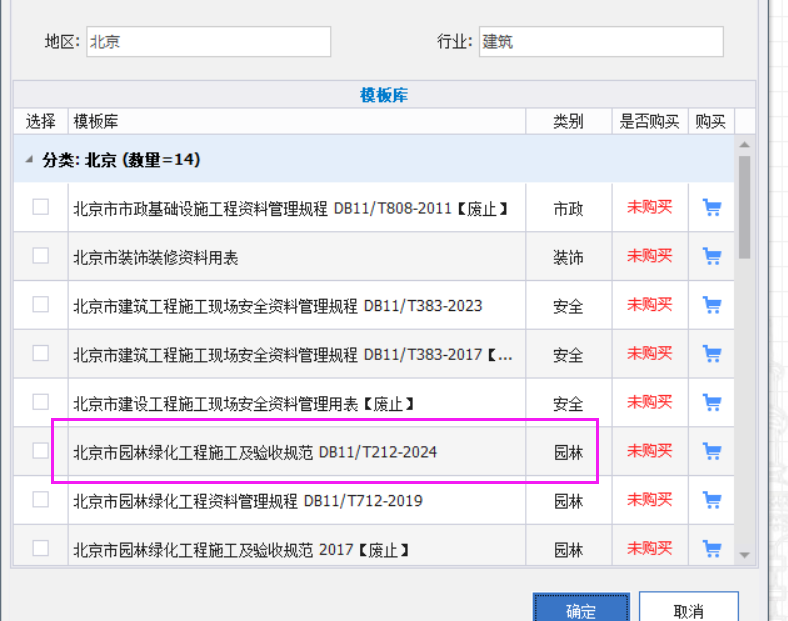The image size is (788, 621).
Task: Click cart icon for DB11/T712-2019 row
Action: (712, 500)
